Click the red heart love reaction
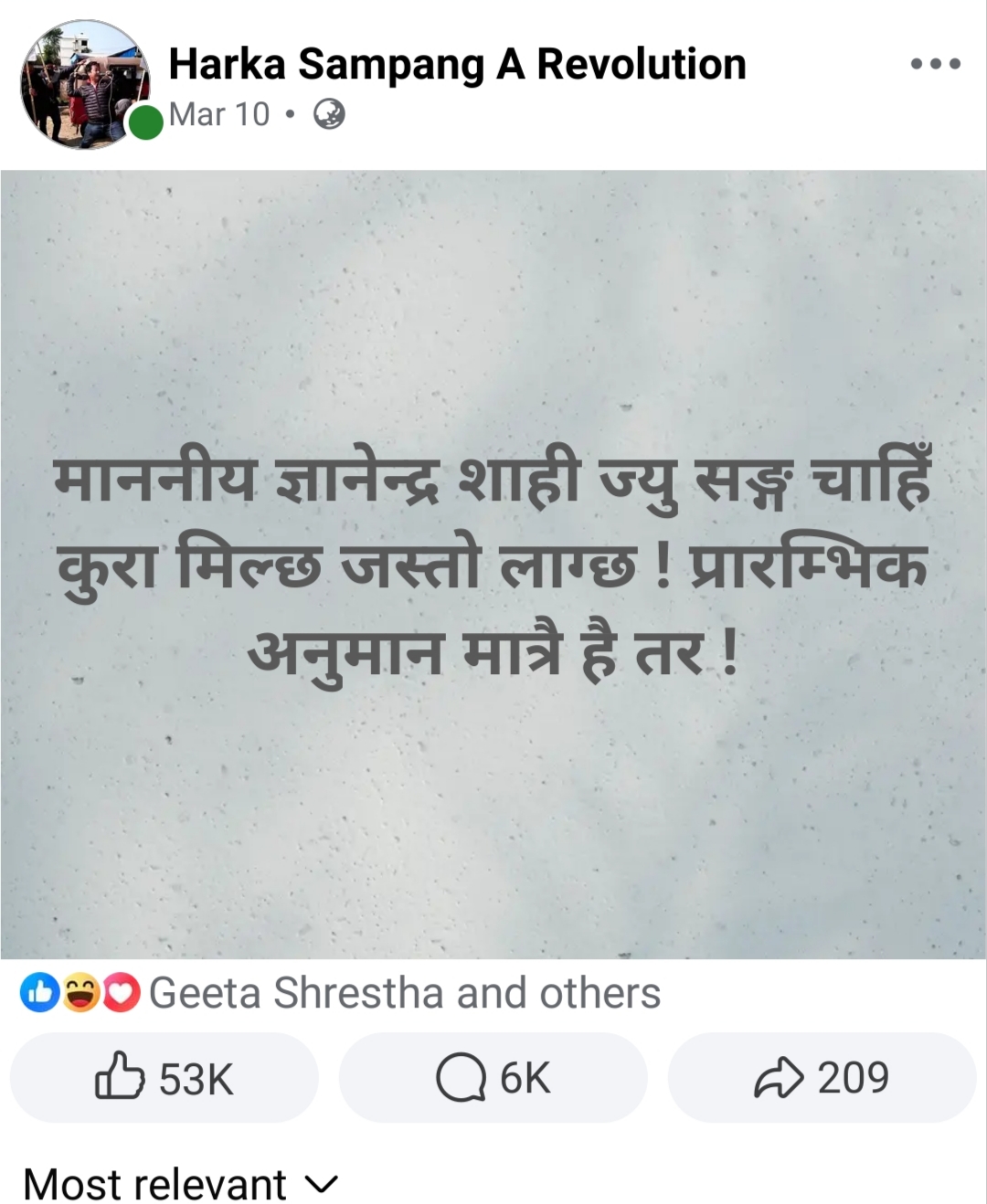 coord(121,993)
